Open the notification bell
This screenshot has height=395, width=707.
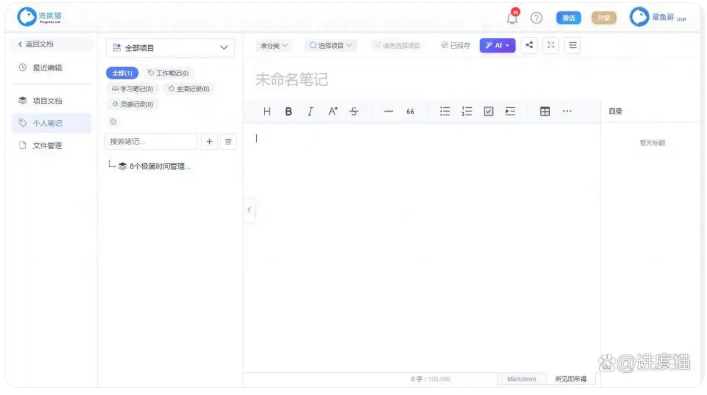point(512,17)
